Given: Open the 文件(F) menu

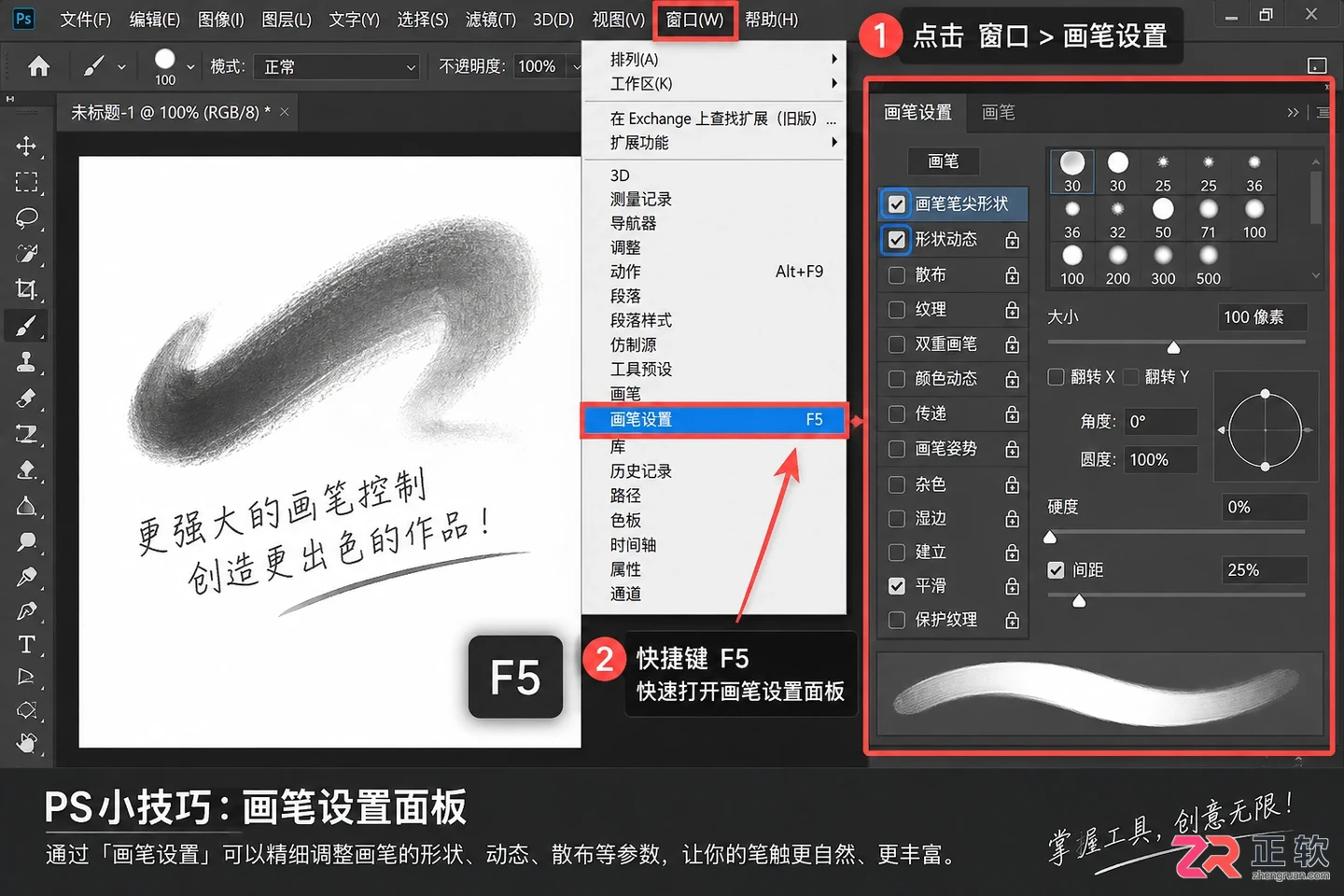Looking at the screenshot, I should pos(86,20).
